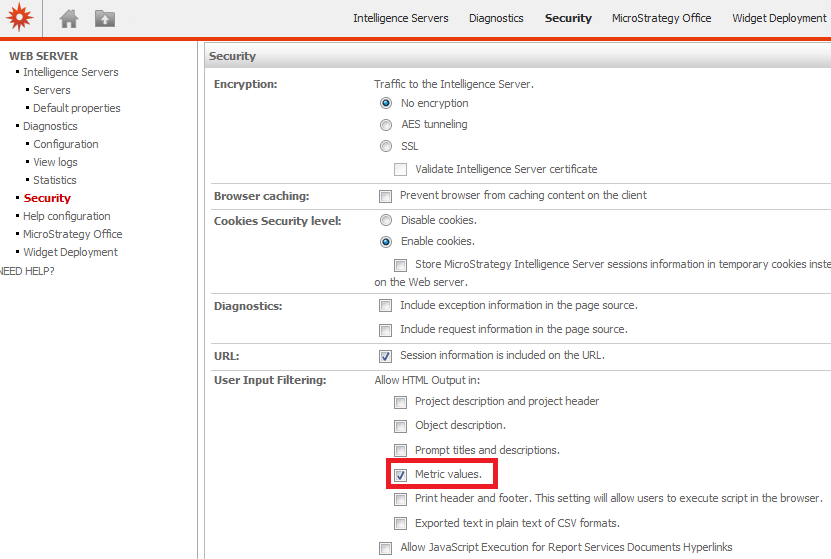
Task: Enable Prevent browser from caching content
Action: [385, 196]
